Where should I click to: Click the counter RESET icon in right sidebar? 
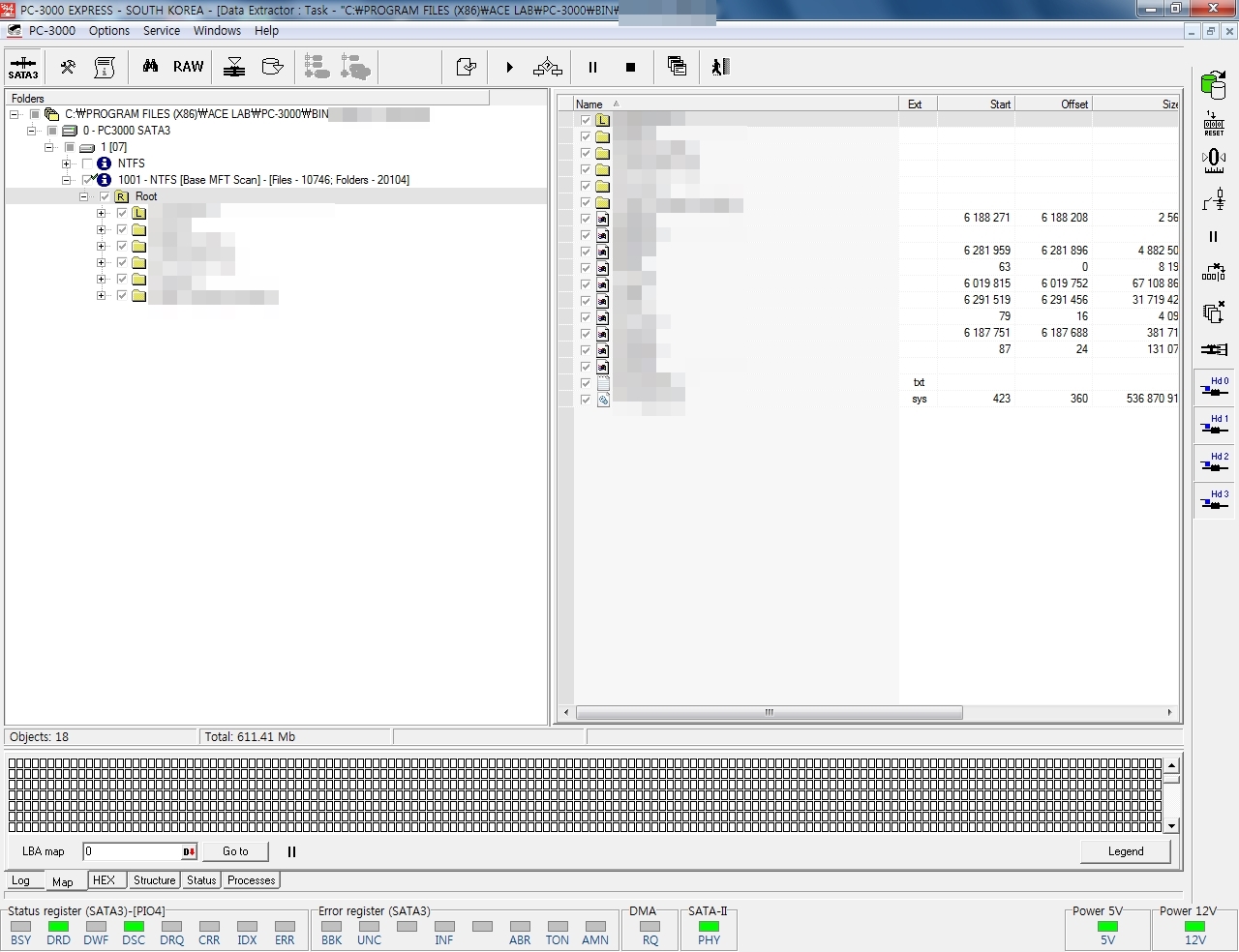tap(1214, 124)
